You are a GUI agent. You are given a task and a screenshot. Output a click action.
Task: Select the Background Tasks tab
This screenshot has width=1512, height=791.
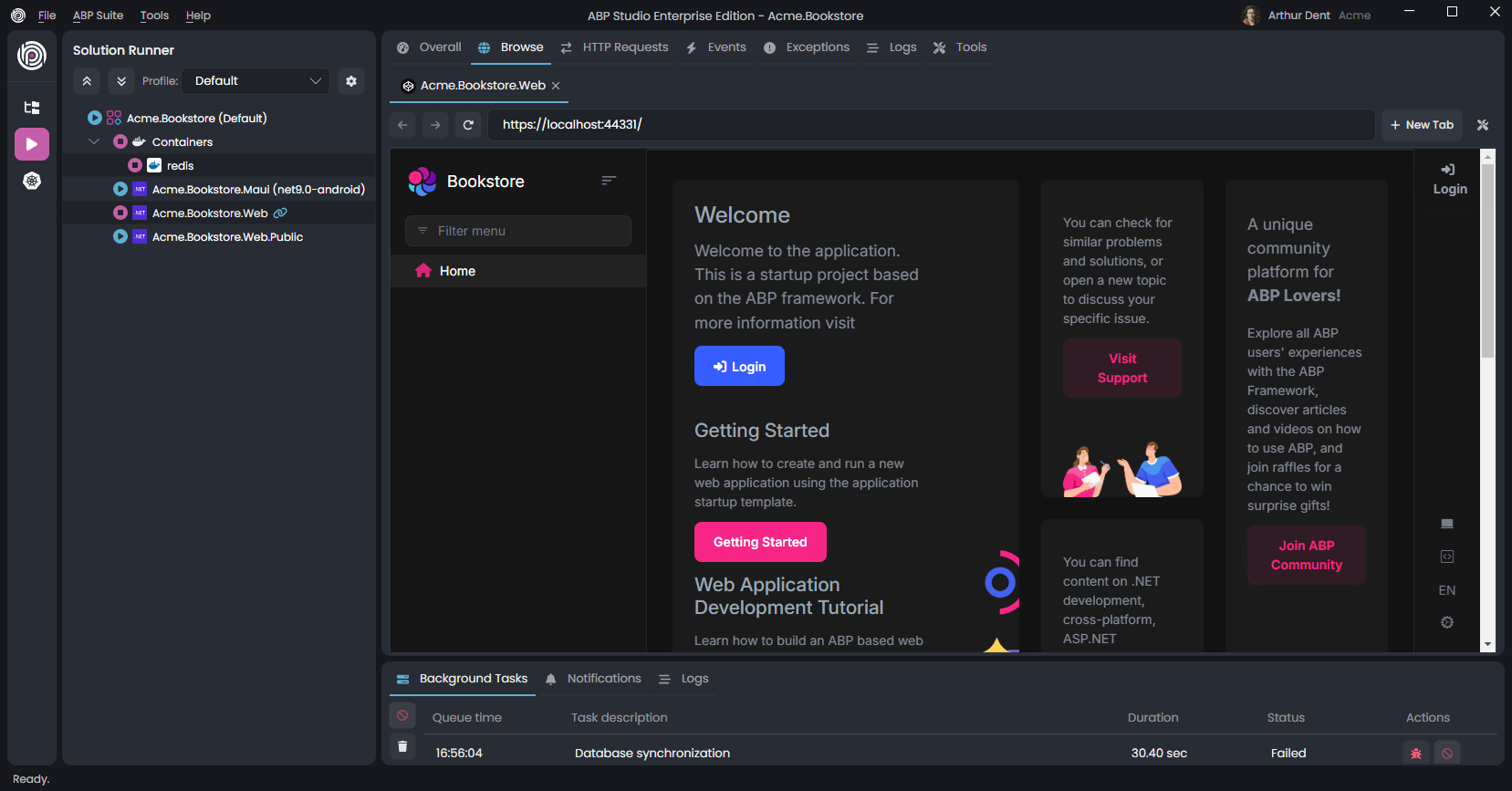(463, 679)
